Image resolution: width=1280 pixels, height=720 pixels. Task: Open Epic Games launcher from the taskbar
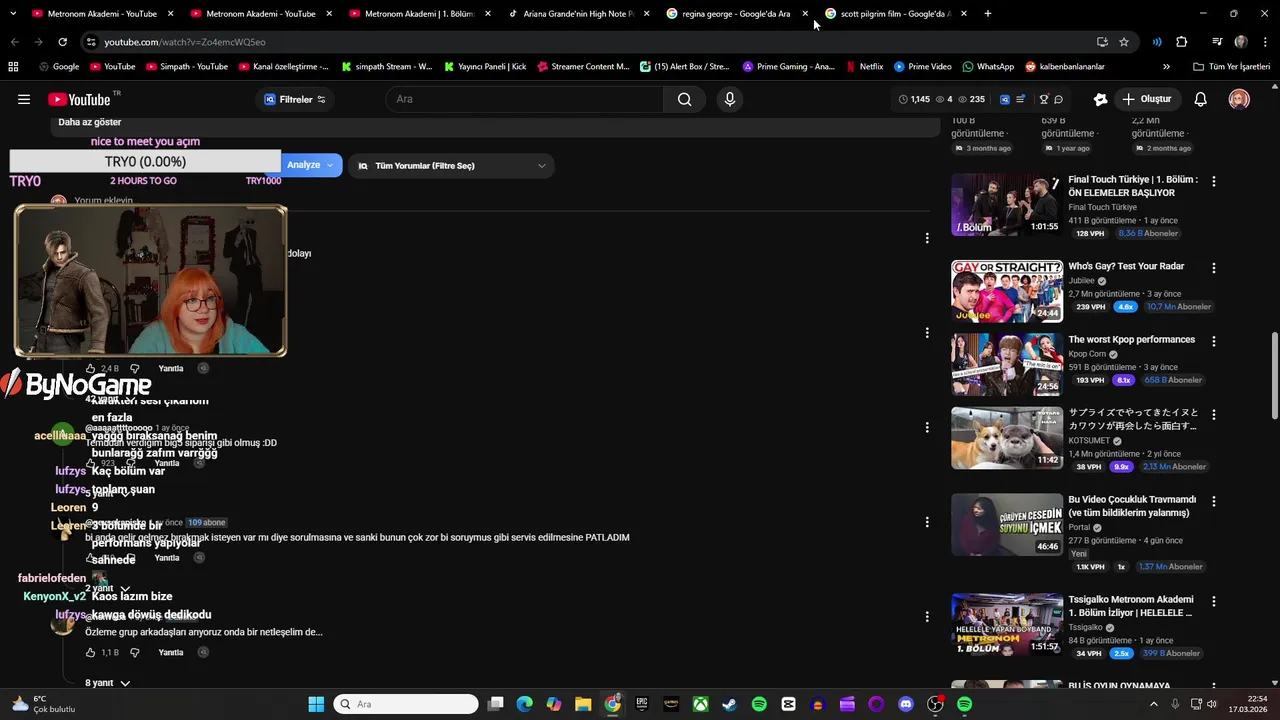click(642, 704)
